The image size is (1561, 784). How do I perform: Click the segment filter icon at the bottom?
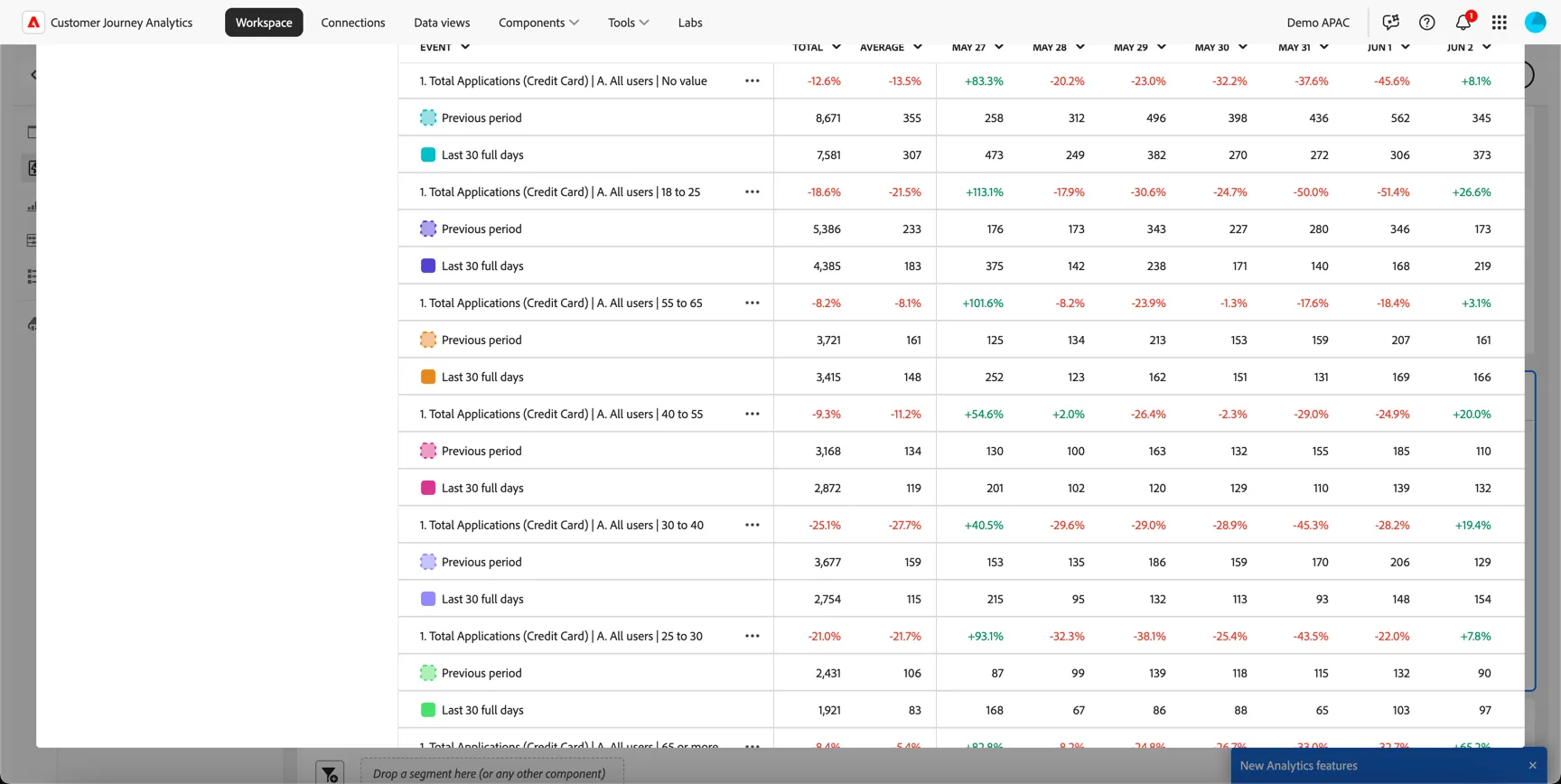330,773
